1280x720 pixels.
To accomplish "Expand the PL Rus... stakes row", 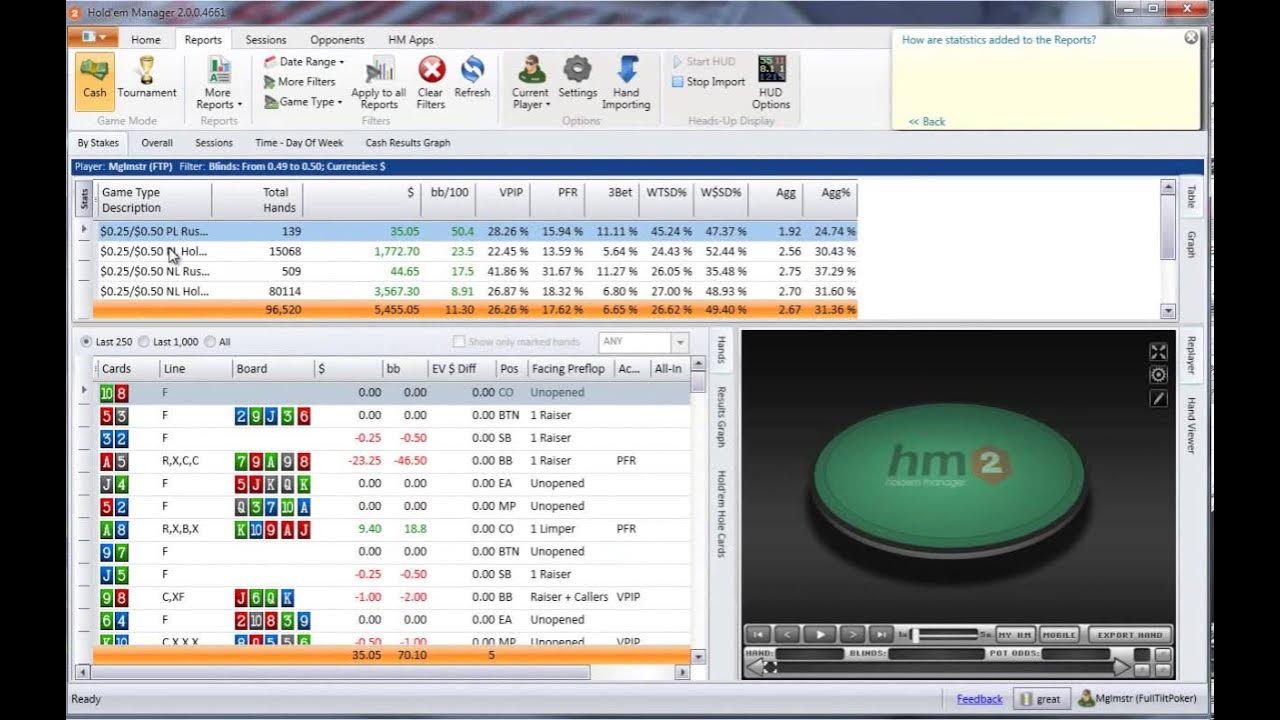I will pyautogui.click(x=85, y=231).
